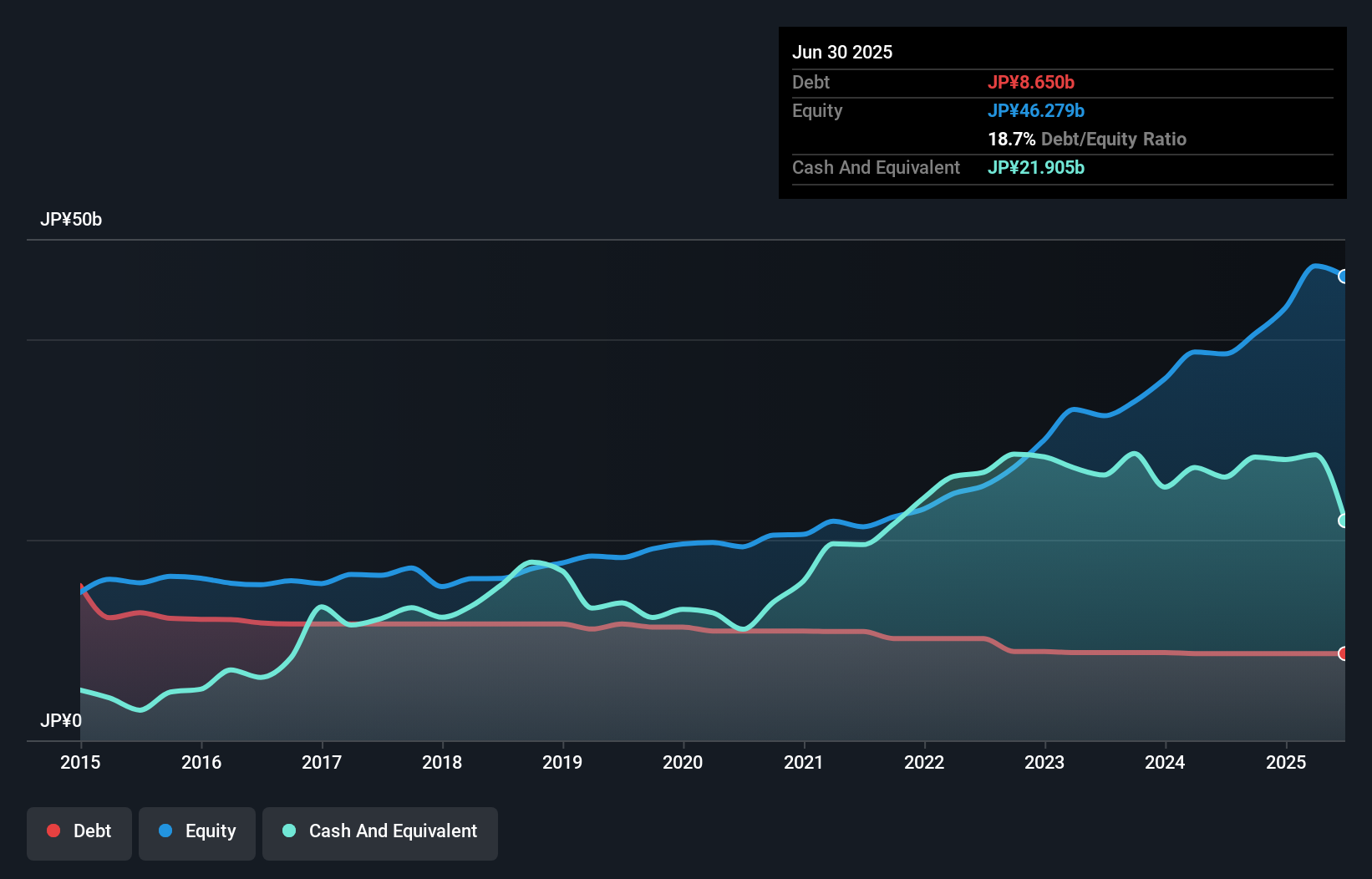This screenshot has height=879, width=1372.
Task: Click the red Debt value indicator in tooltip
Action: pos(1031,82)
